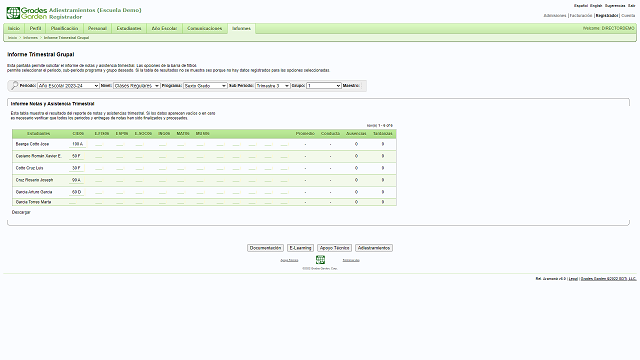This screenshot has width=640, height=360.
Task: Click the right small link beside footer logo
Action: (x=351, y=260)
